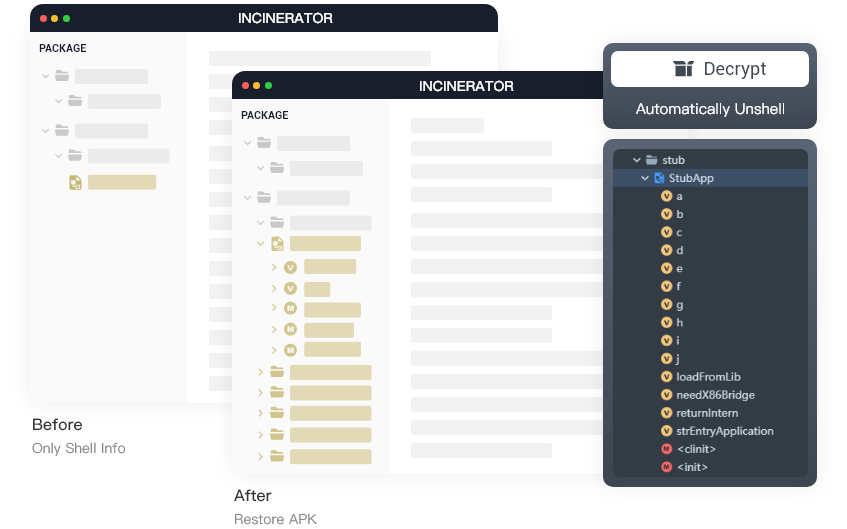
Task: Collapse the StubApp class chevron
Action: click(x=645, y=178)
